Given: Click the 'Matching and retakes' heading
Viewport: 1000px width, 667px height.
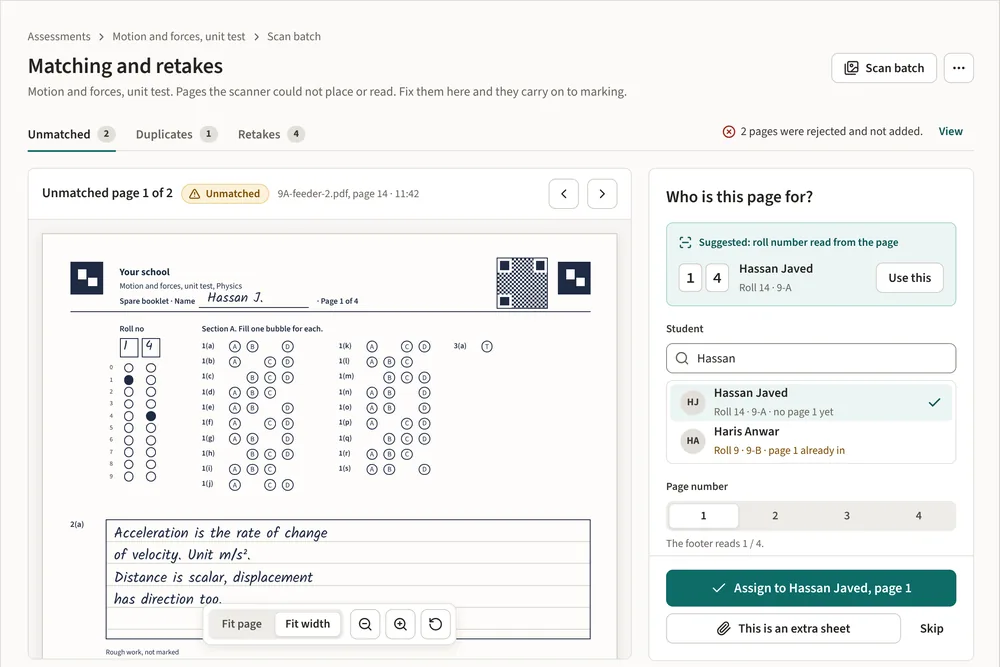Looking at the screenshot, I should (126, 66).
